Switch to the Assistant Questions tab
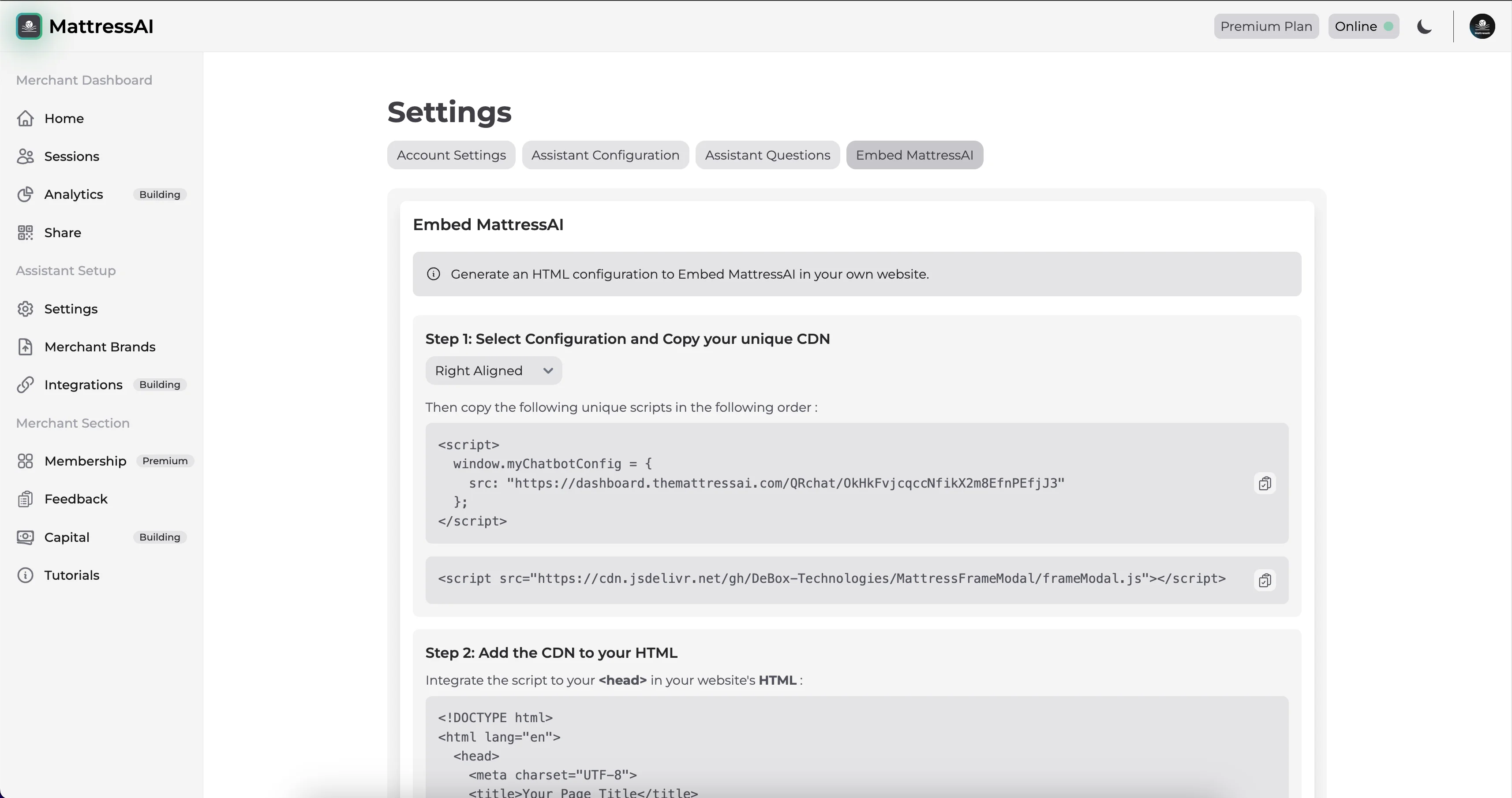Screen dimensions: 1512x798 767,155
